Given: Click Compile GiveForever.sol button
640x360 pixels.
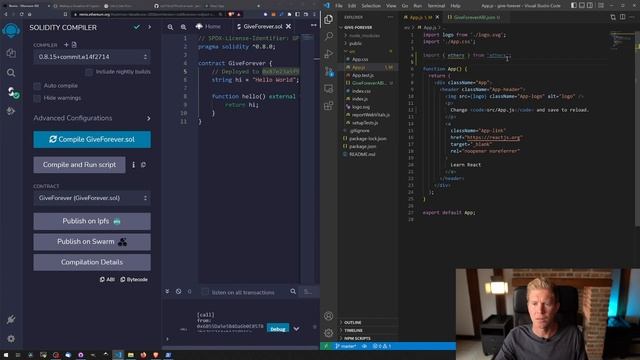Looking at the screenshot, I should 92,140.
